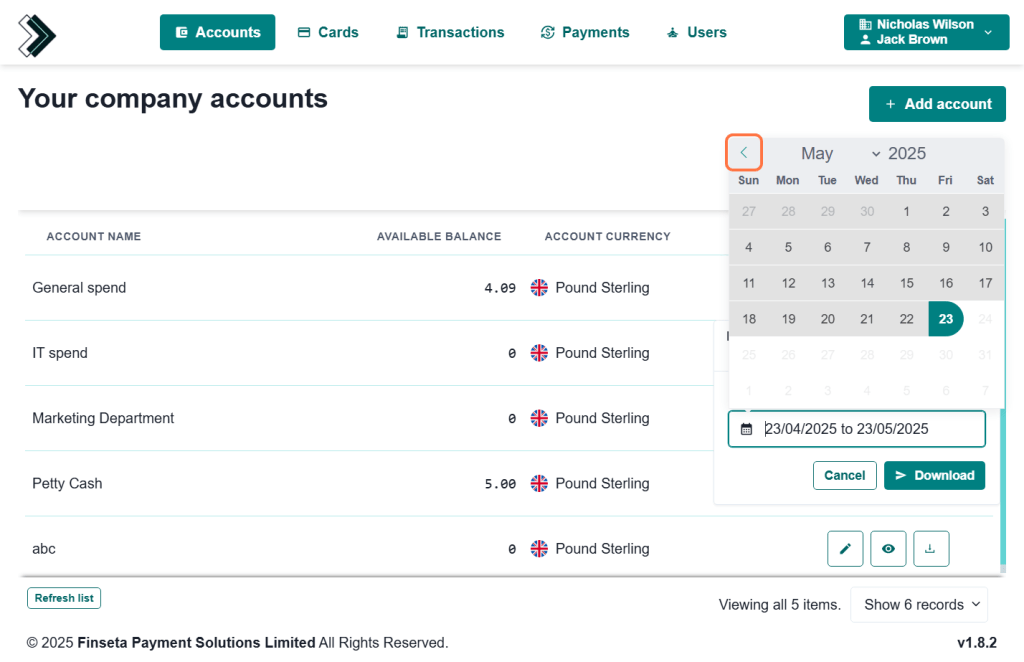Click the company logo icon
The height and width of the screenshot is (662, 1024).
tap(37, 35)
